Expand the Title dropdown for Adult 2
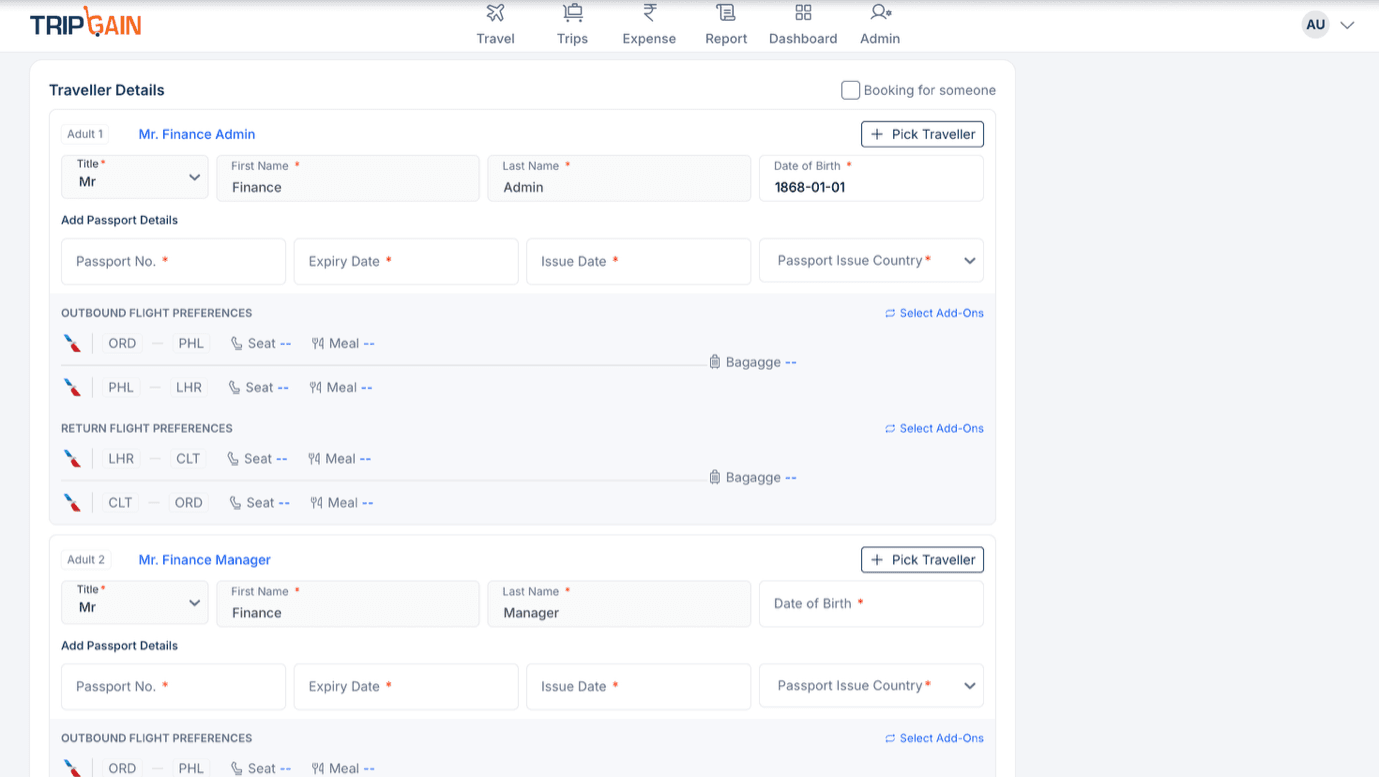 point(135,604)
